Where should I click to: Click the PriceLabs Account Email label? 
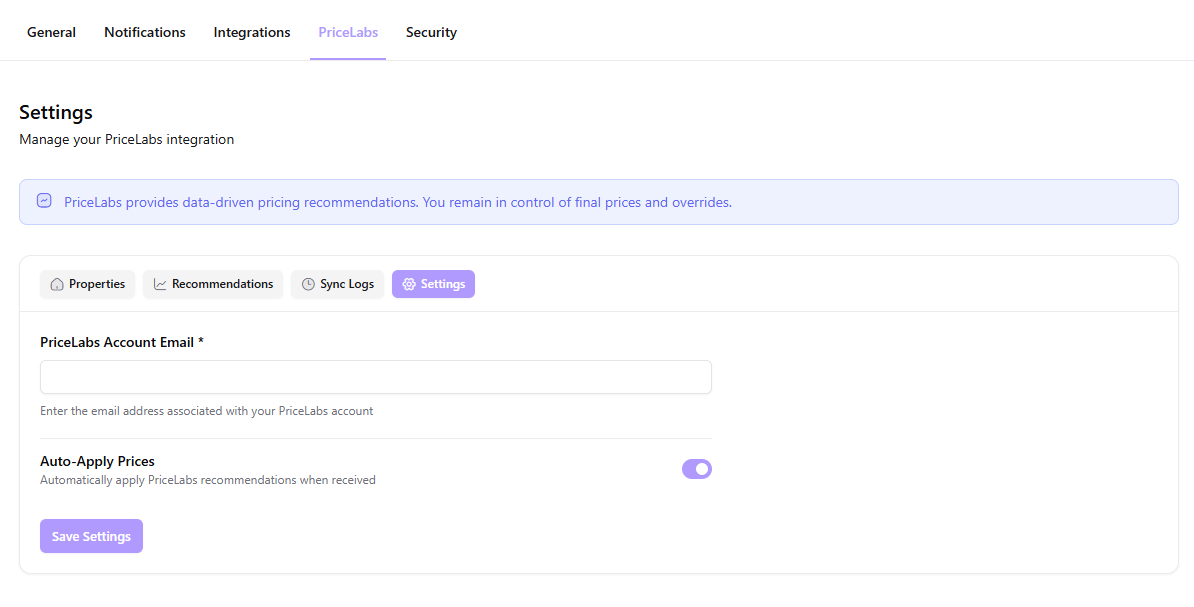tap(121, 342)
